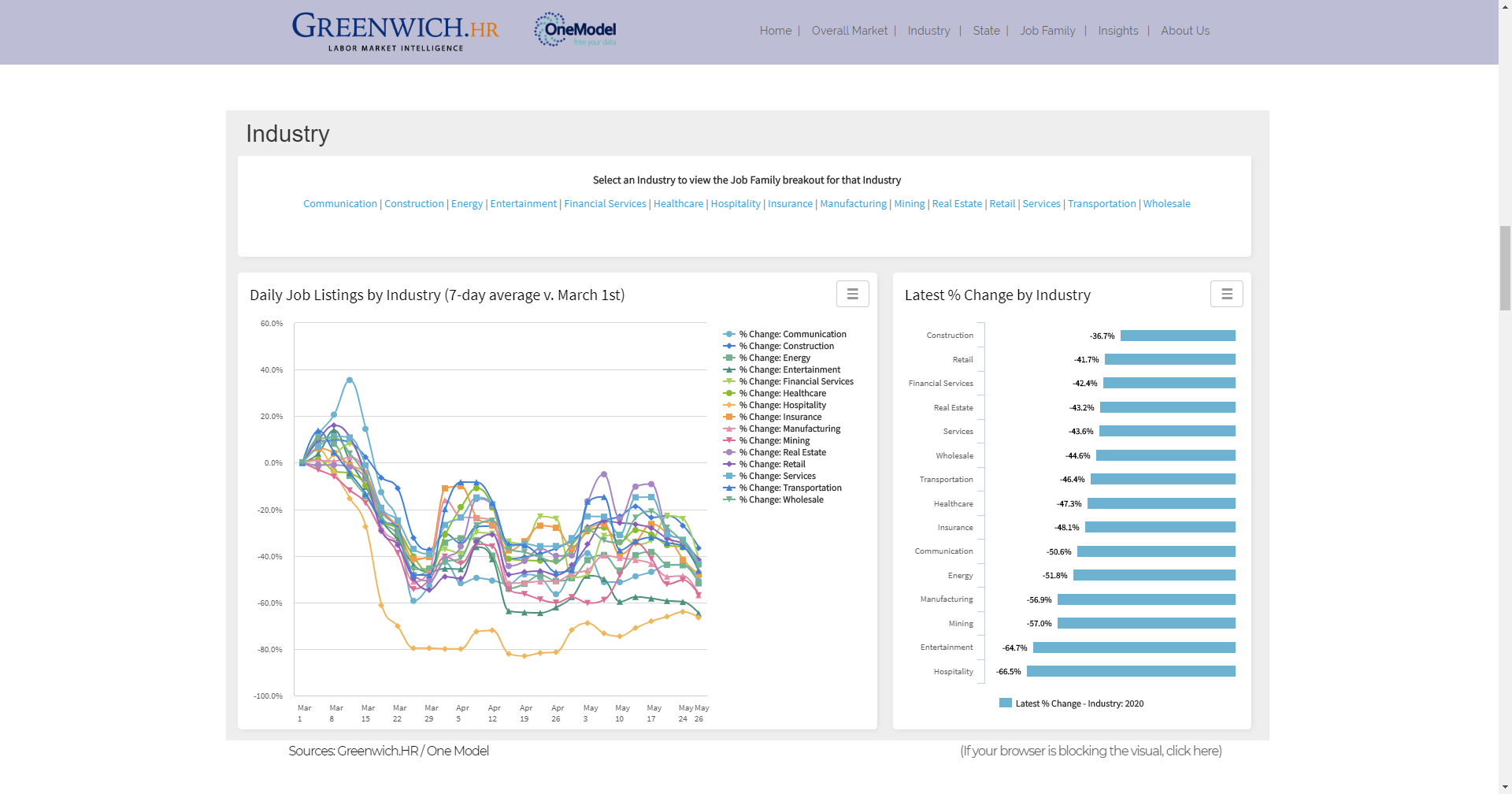This screenshot has height=794, width=1512.
Task: Open the Daily Job Listings chart export menu
Action: click(852, 293)
